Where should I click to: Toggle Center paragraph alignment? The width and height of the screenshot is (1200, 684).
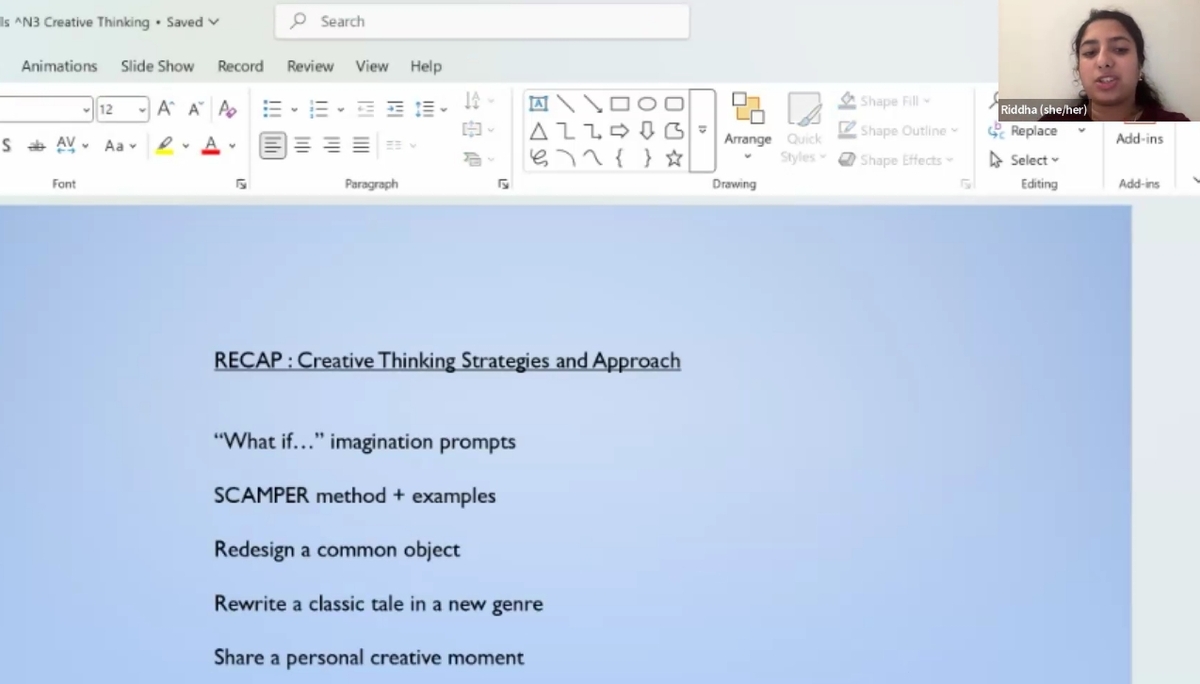302,146
